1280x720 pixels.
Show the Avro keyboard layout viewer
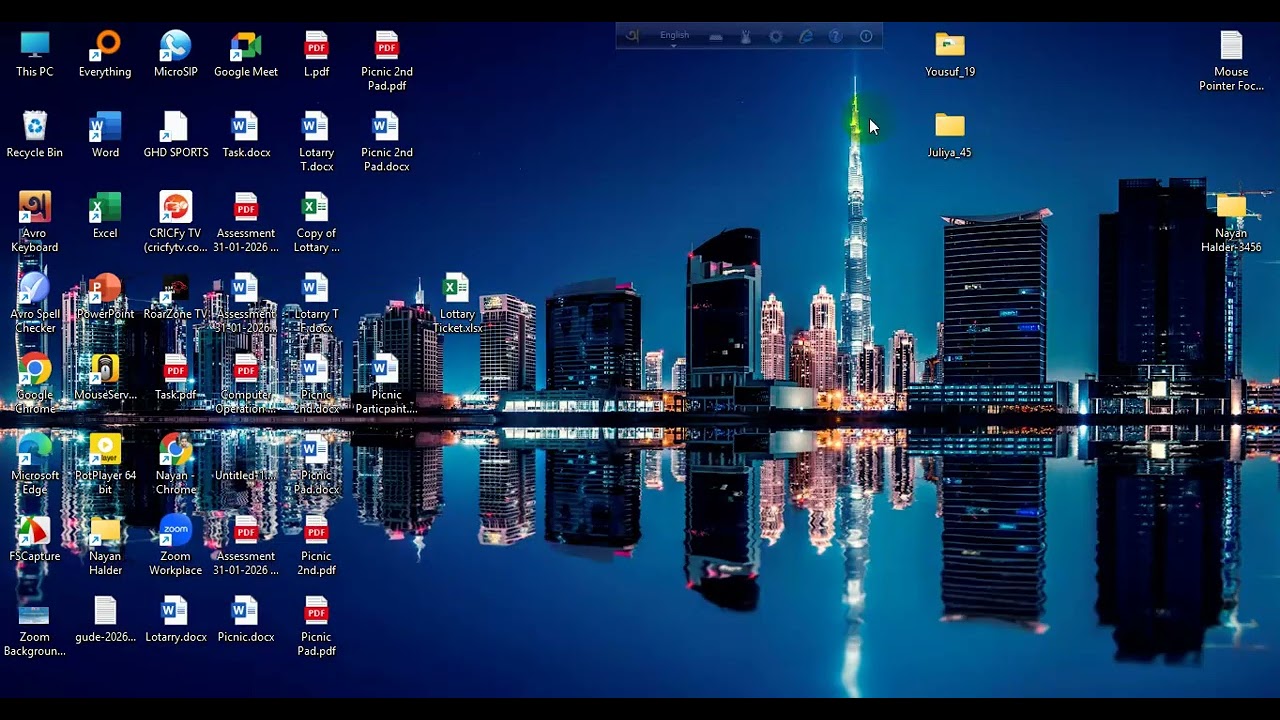(x=716, y=36)
